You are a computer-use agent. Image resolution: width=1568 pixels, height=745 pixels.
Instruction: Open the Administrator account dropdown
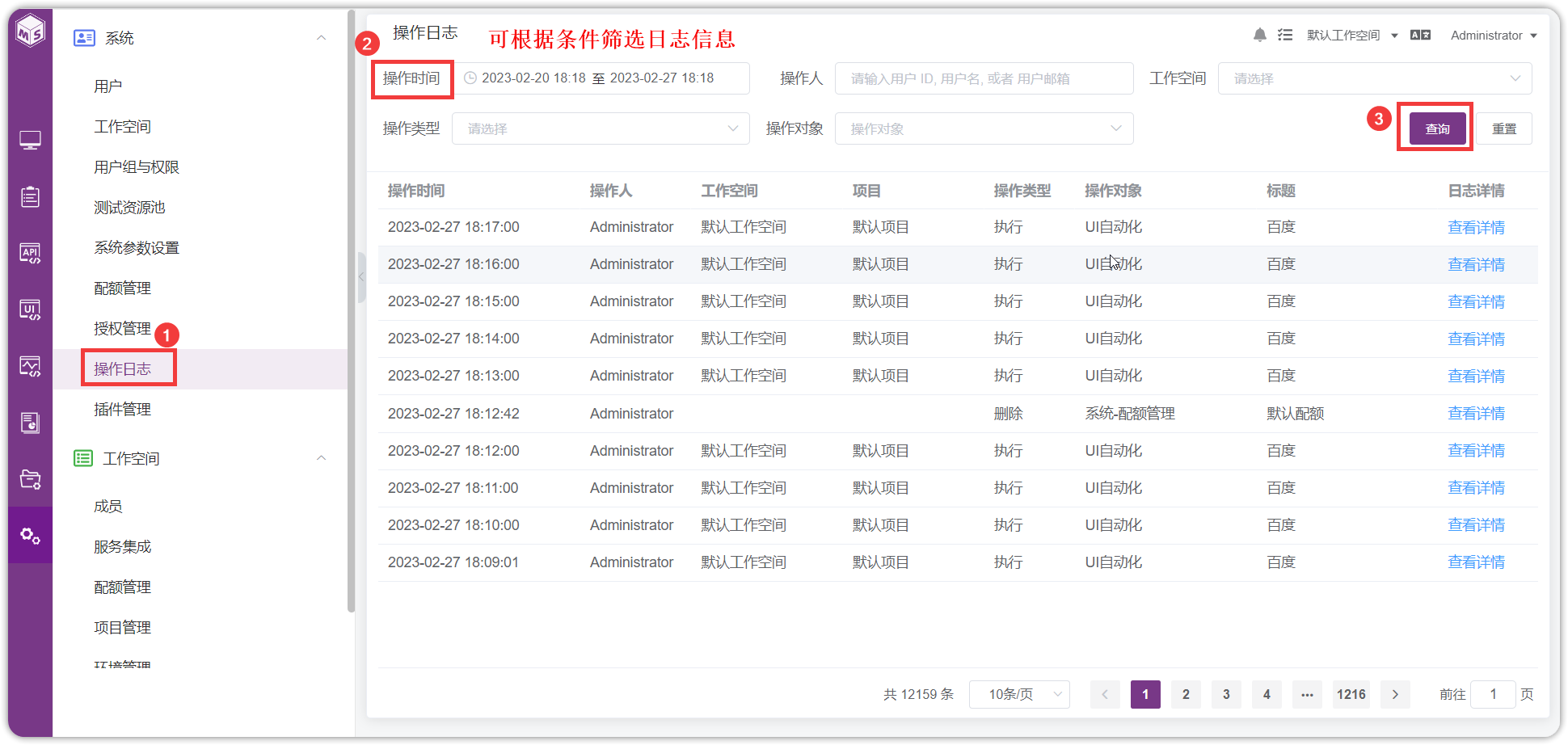click(1494, 35)
